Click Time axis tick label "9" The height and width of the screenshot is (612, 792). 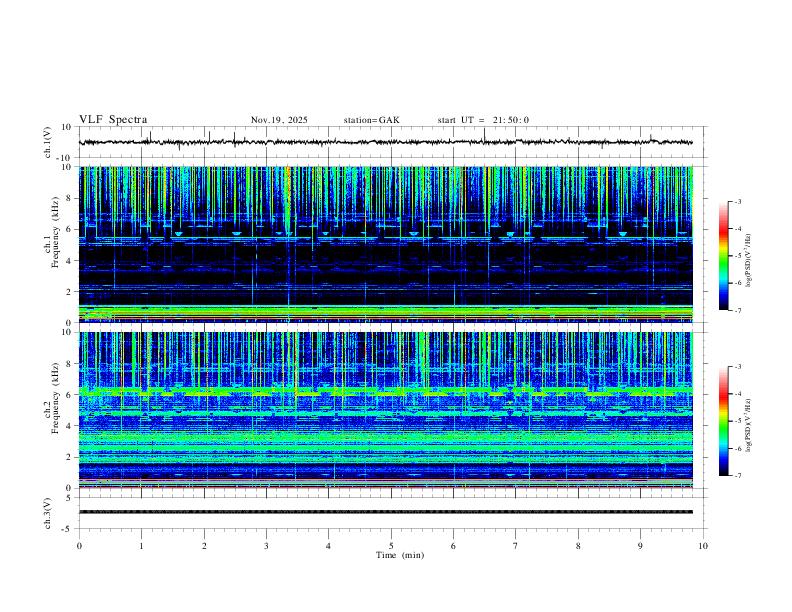pyautogui.click(x=640, y=546)
